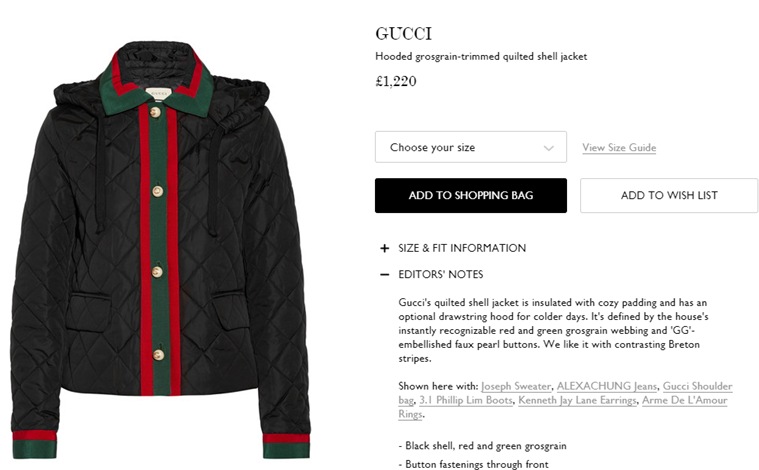Open the Choose your size dropdown

click(x=471, y=147)
